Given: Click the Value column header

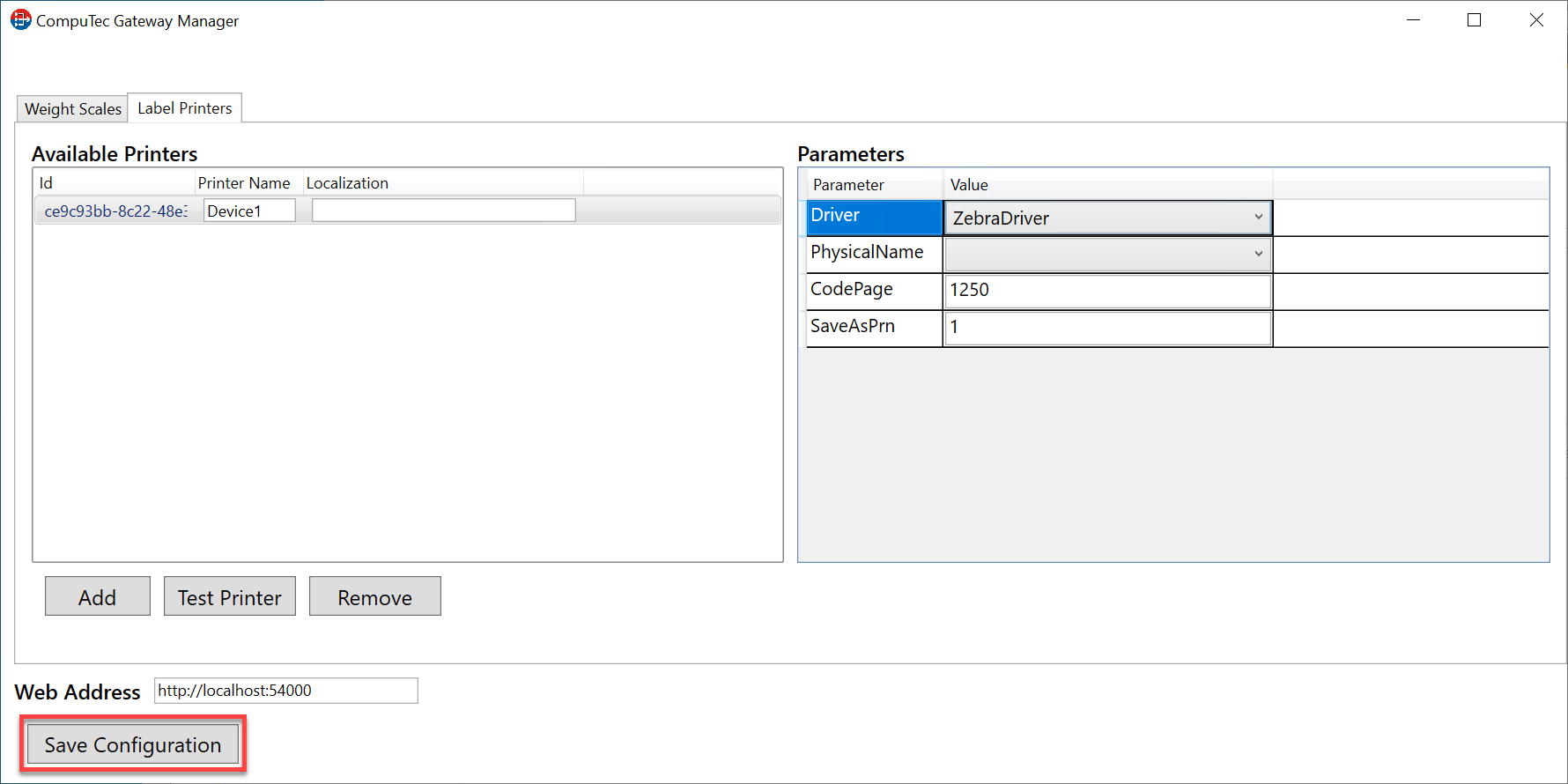Looking at the screenshot, I should click(x=1108, y=185).
